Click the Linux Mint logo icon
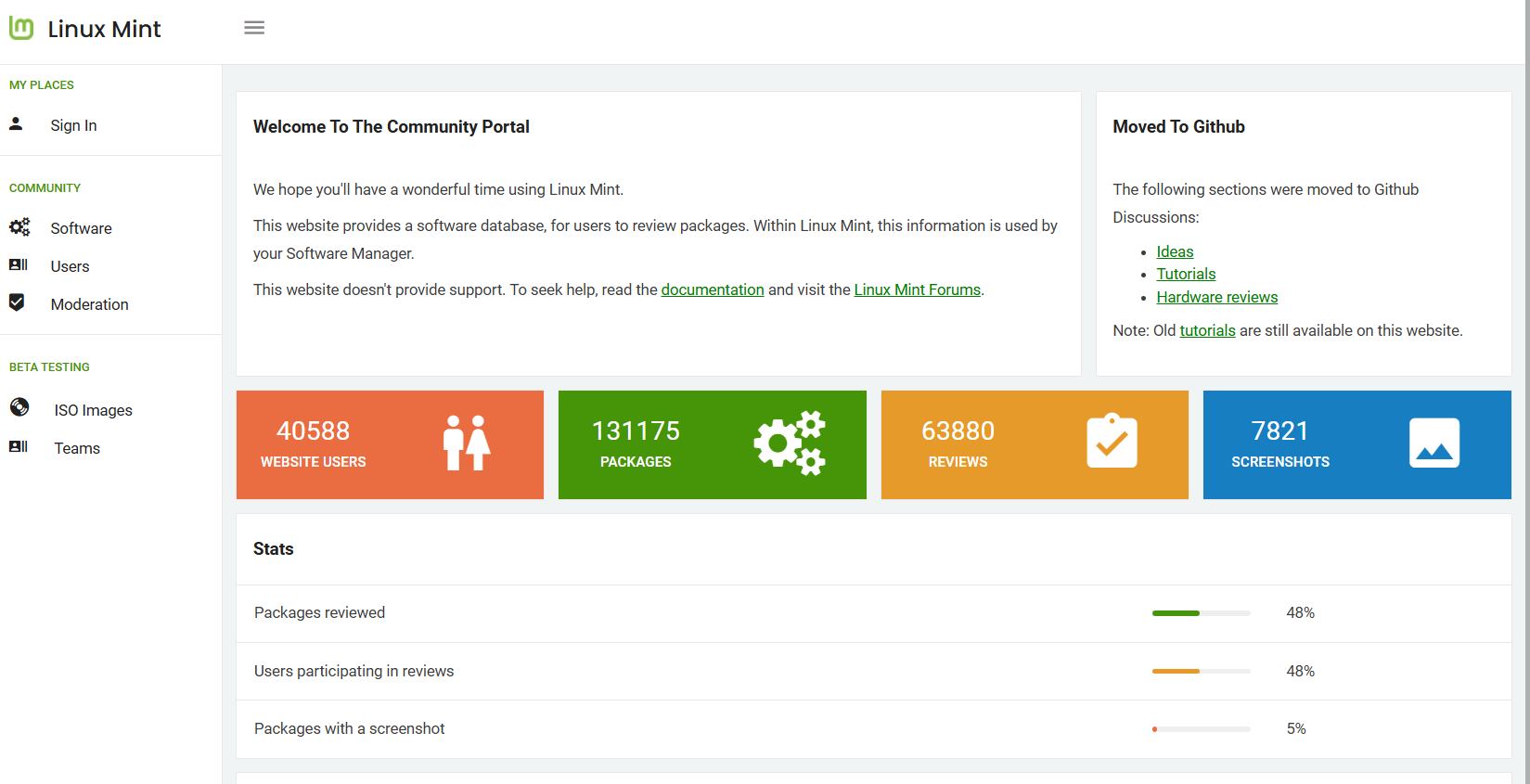The image size is (1530, 784). [x=21, y=29]
